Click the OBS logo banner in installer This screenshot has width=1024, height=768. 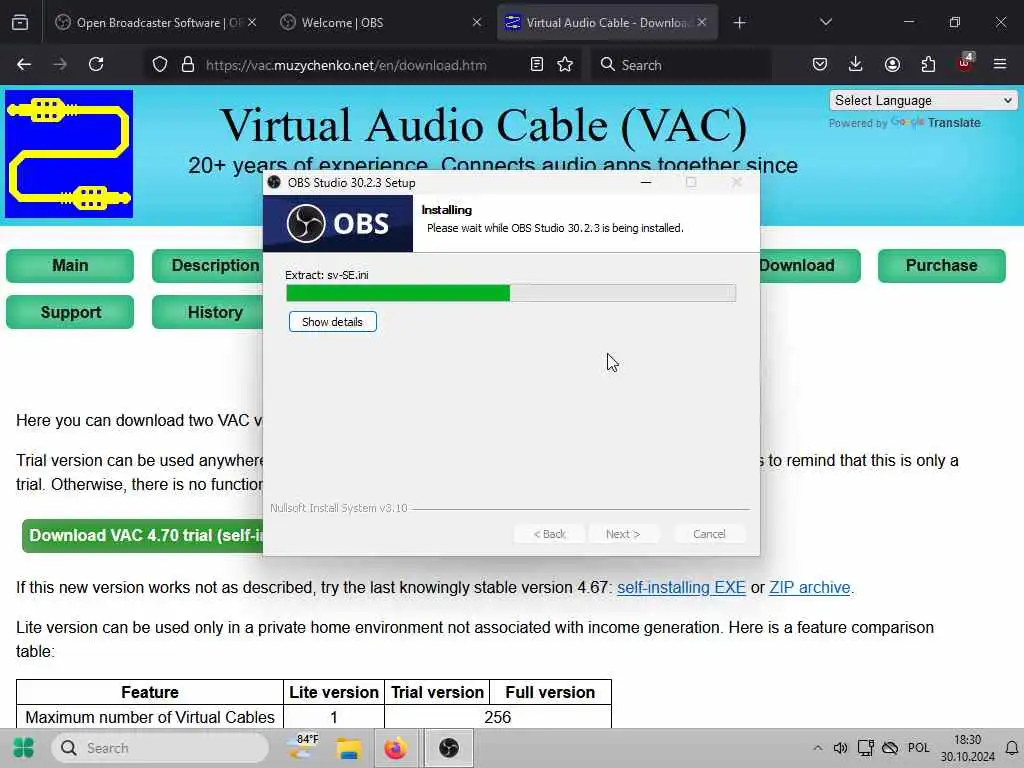(338, 223)
